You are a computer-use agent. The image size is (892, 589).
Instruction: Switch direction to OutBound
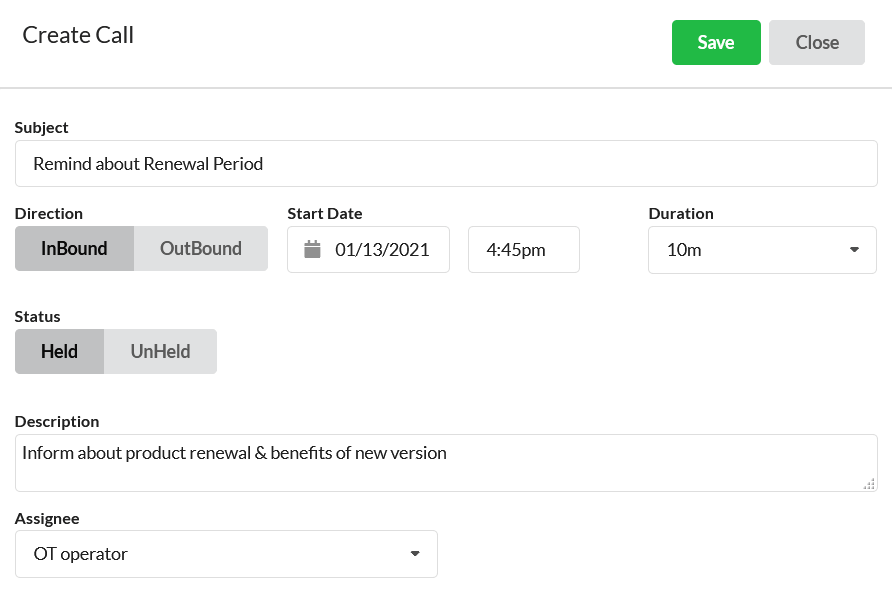pos(201,249)
